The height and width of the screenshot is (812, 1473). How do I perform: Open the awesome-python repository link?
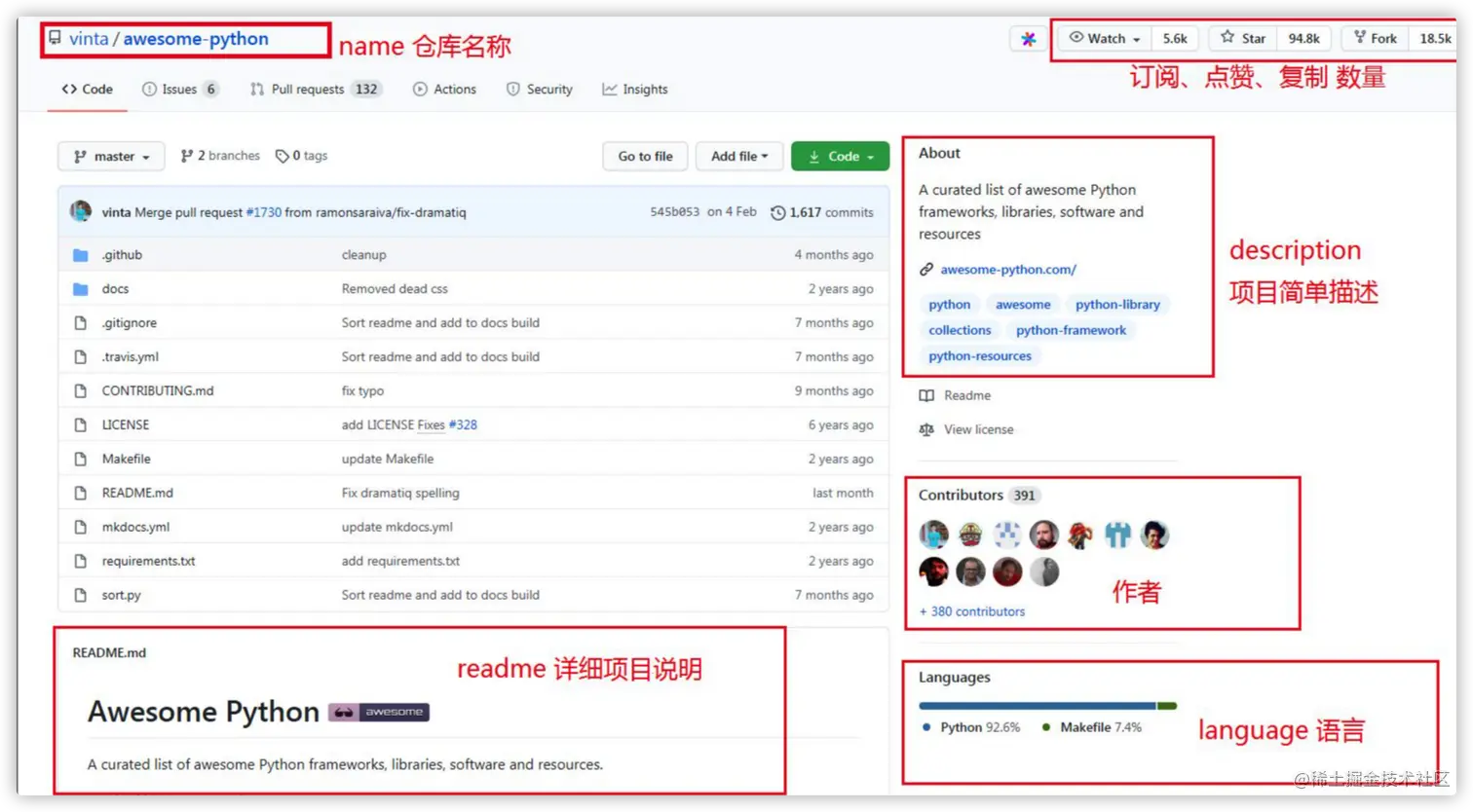coord(196,39)
